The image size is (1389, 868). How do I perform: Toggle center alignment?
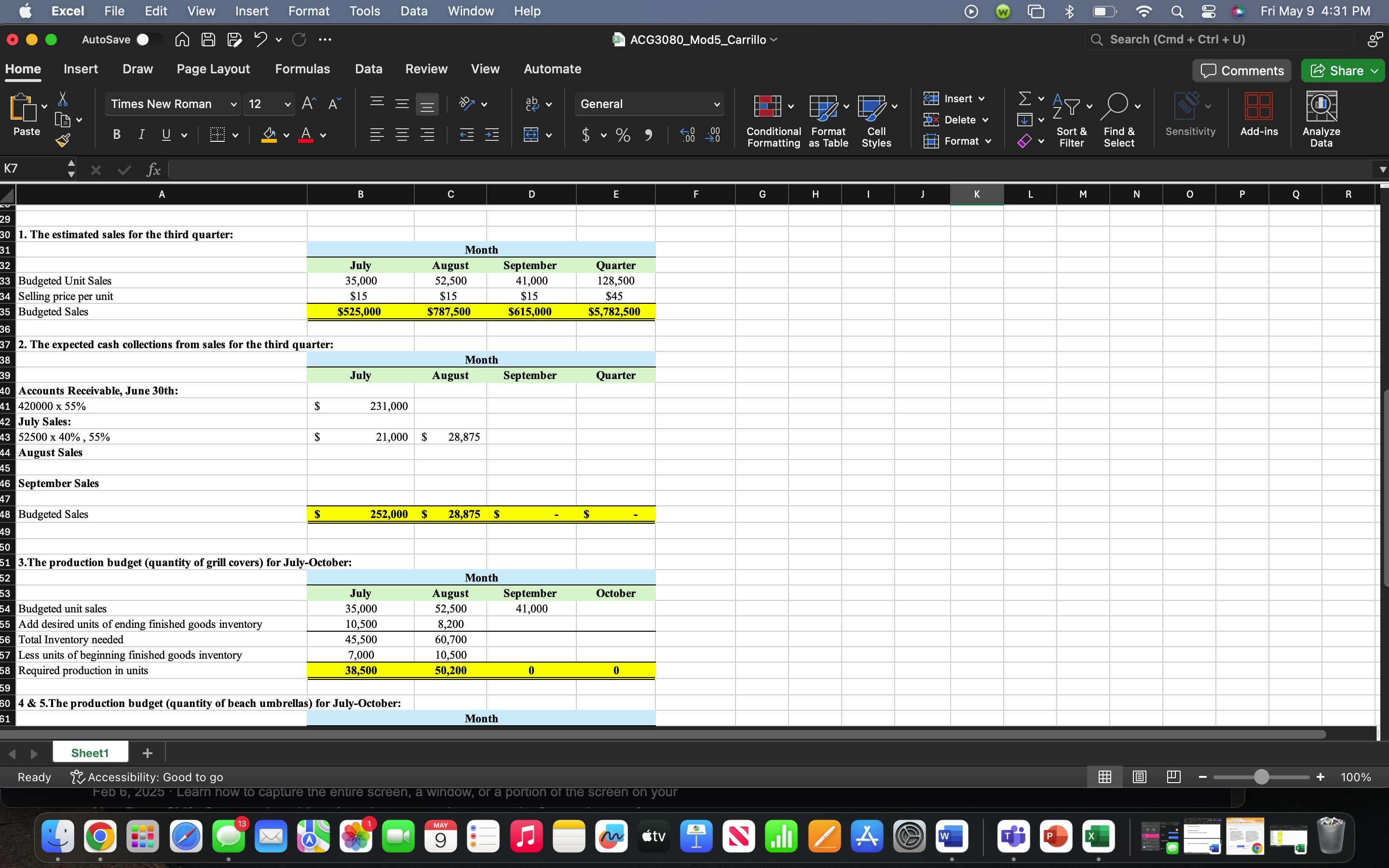401,135
